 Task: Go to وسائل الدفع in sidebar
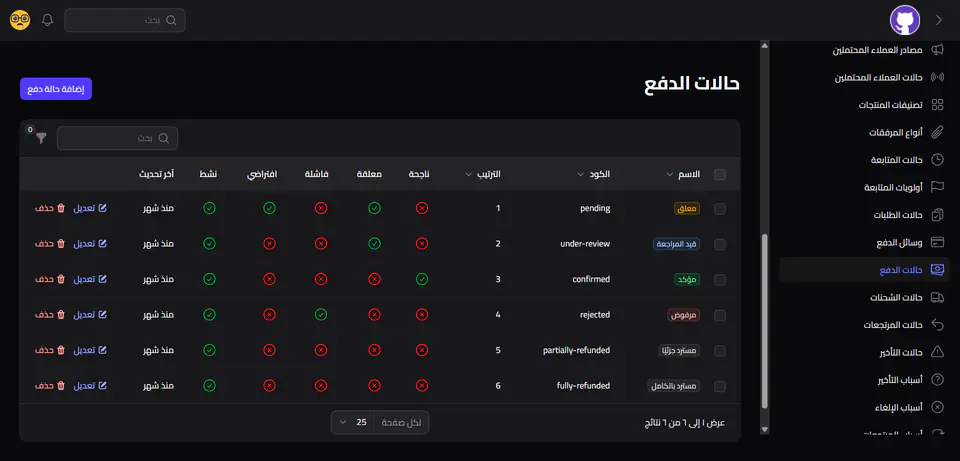pos(899,242)
